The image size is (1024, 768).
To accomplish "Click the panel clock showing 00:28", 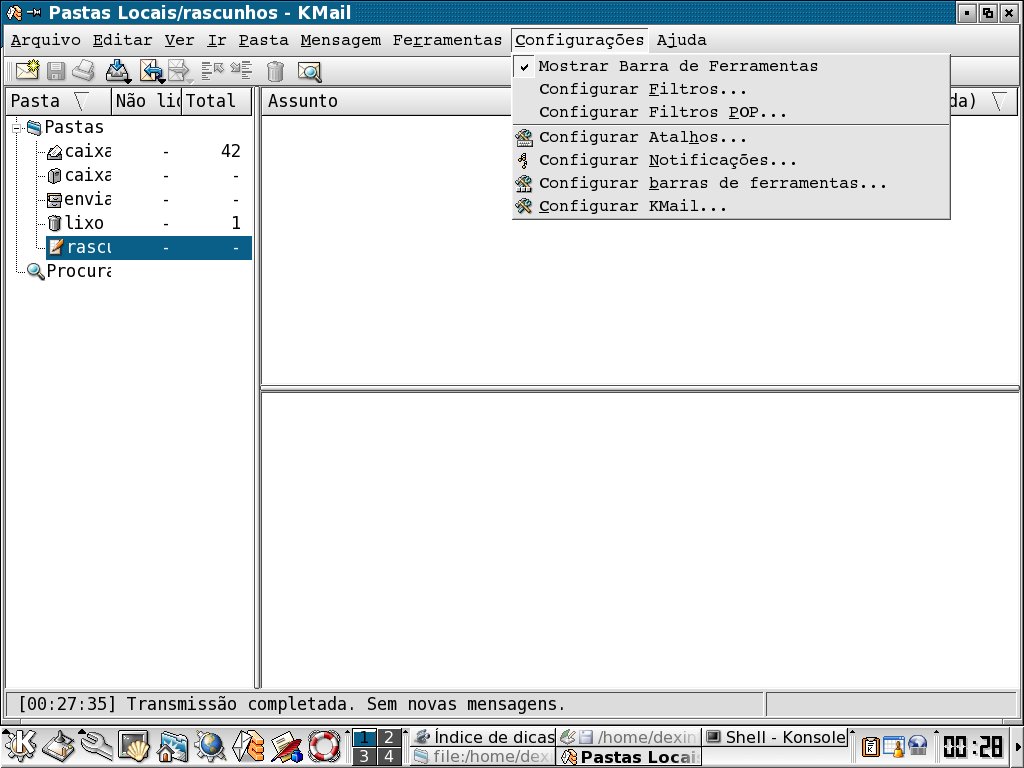I will coord(973,746).
